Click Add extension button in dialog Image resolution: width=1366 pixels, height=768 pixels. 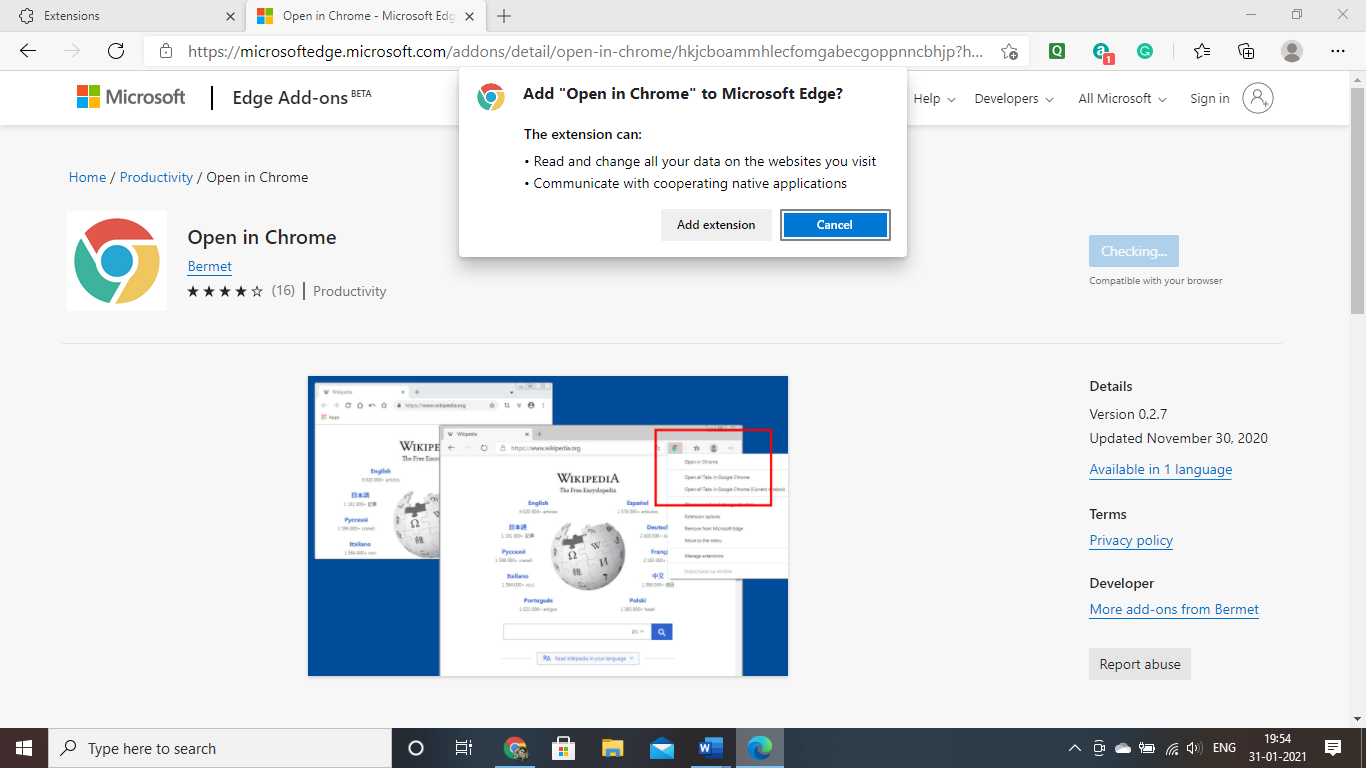pyautogui.click(x=716, y=225)
